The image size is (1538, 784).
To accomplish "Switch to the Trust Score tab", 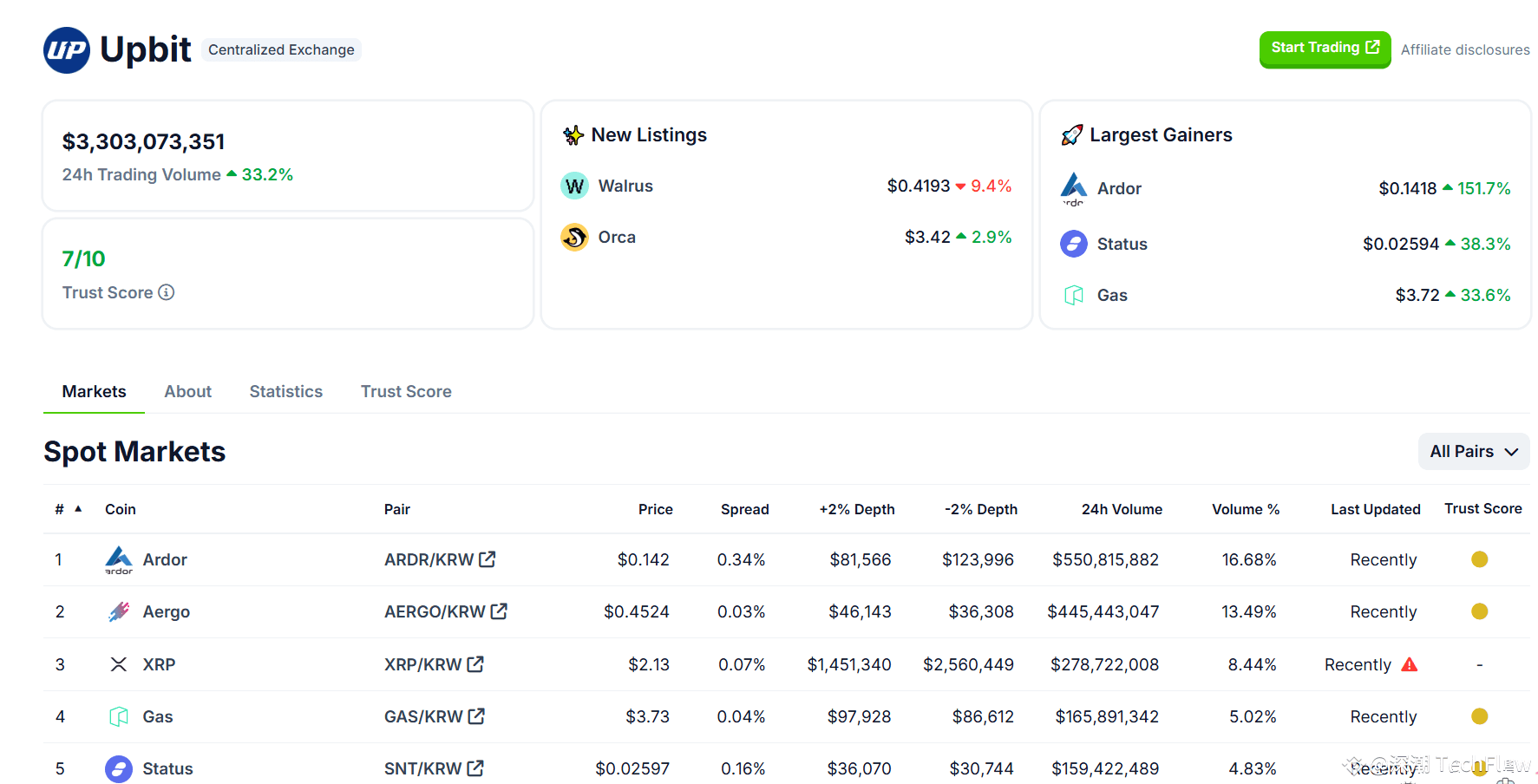I will pyautogui.click(x=406, y=392).
